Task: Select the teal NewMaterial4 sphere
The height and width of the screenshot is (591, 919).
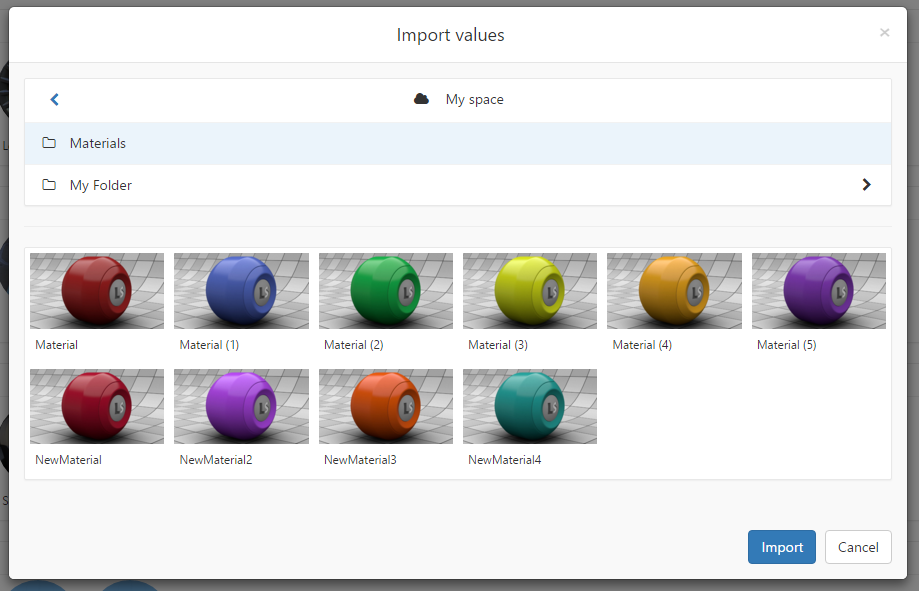Action: [529, 406]
